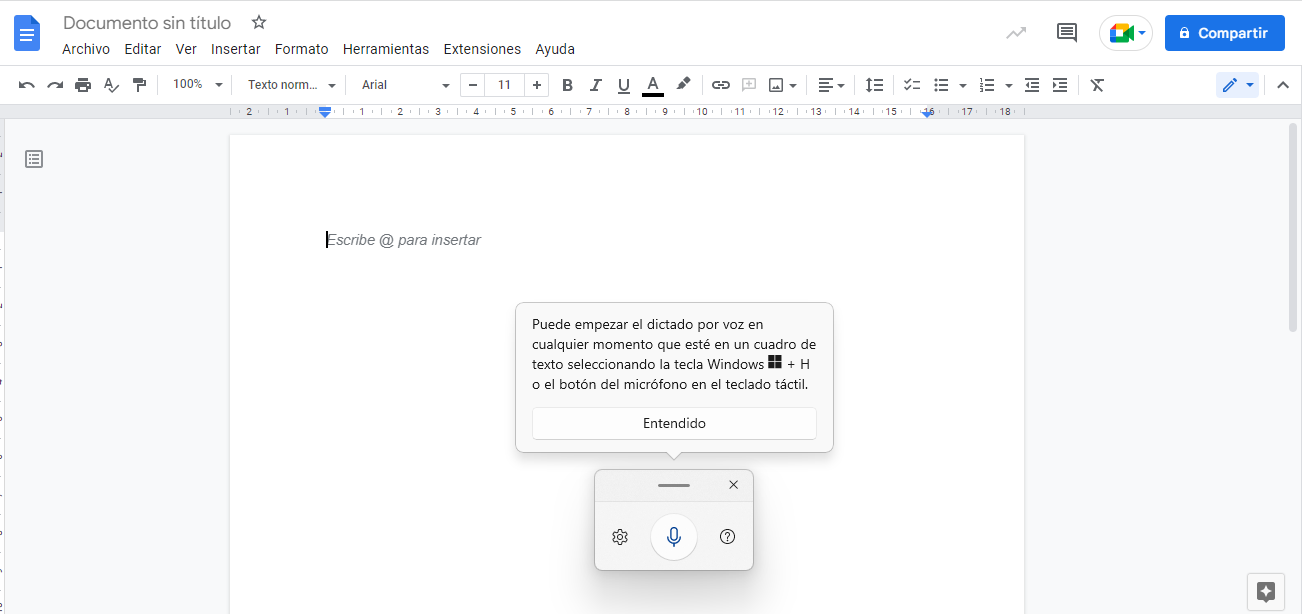Show the document outline panel
Viewport: 1302px width, 614px height.
[34, 159]
